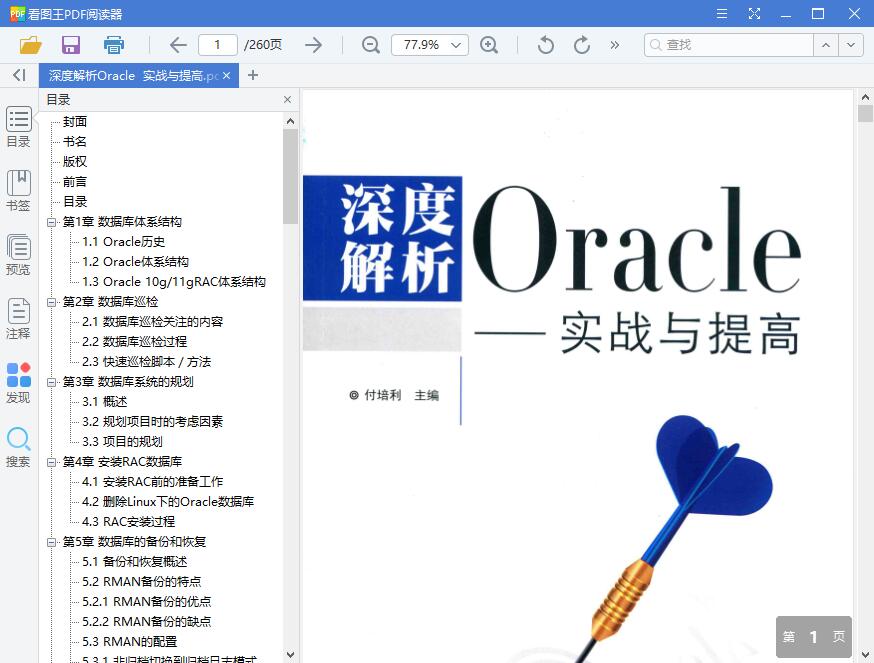
Task: Open section 1.1 Oracle历史
Action: point(123,242)
